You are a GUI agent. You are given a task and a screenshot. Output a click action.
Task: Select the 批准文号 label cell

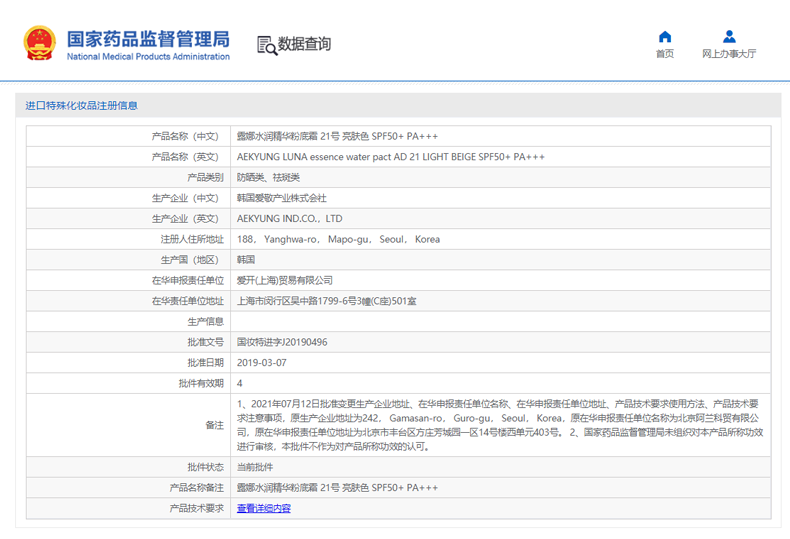128,342
